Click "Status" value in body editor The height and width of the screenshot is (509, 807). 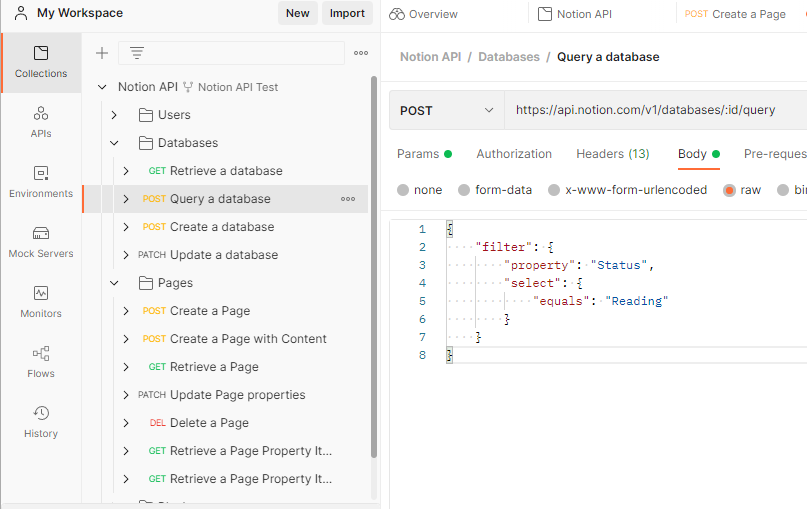click(x=619, y=265)
